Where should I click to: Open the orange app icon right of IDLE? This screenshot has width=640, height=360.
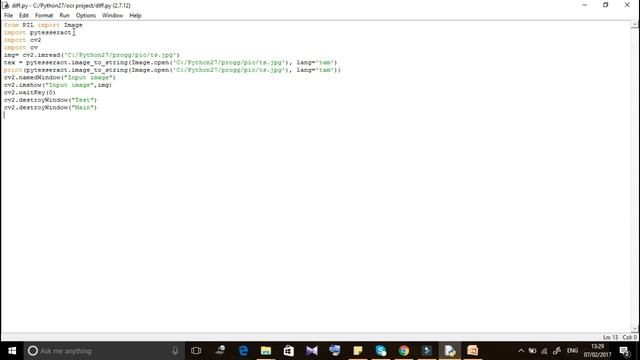(x=473, y=351)
